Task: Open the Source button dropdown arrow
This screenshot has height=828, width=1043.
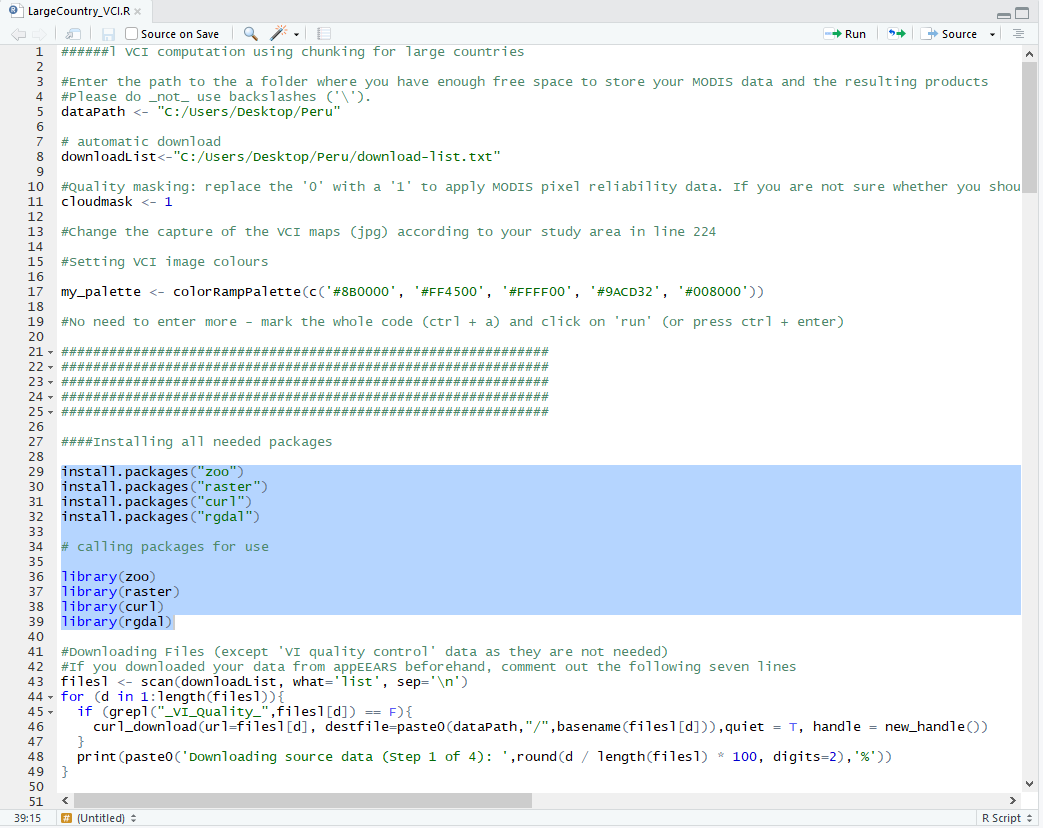Action: [992, 34]
